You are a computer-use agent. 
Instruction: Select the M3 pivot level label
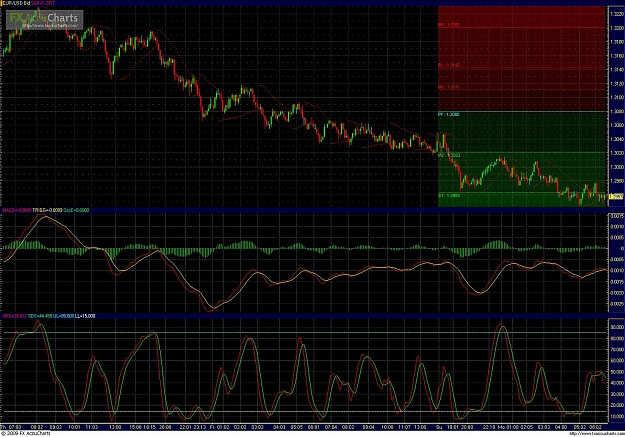coord(448,87)
